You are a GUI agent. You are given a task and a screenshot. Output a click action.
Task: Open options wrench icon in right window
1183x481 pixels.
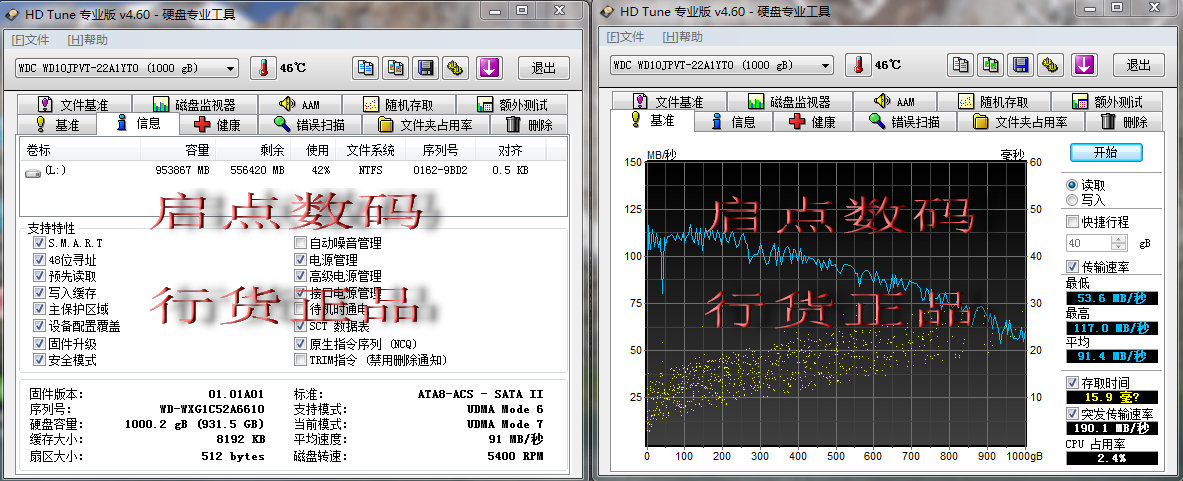1050,65
